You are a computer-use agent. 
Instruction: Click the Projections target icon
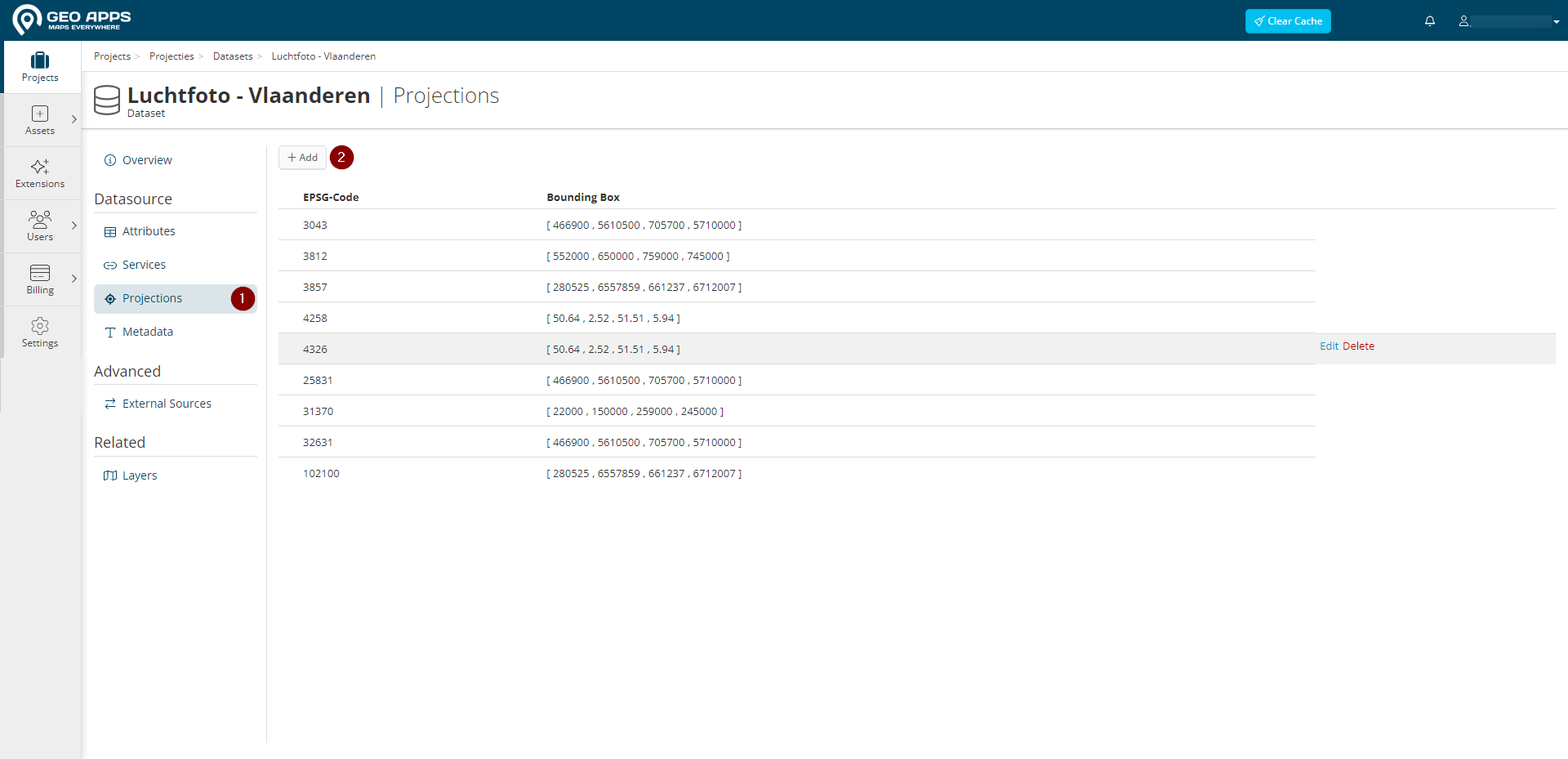tap(110, 299)
